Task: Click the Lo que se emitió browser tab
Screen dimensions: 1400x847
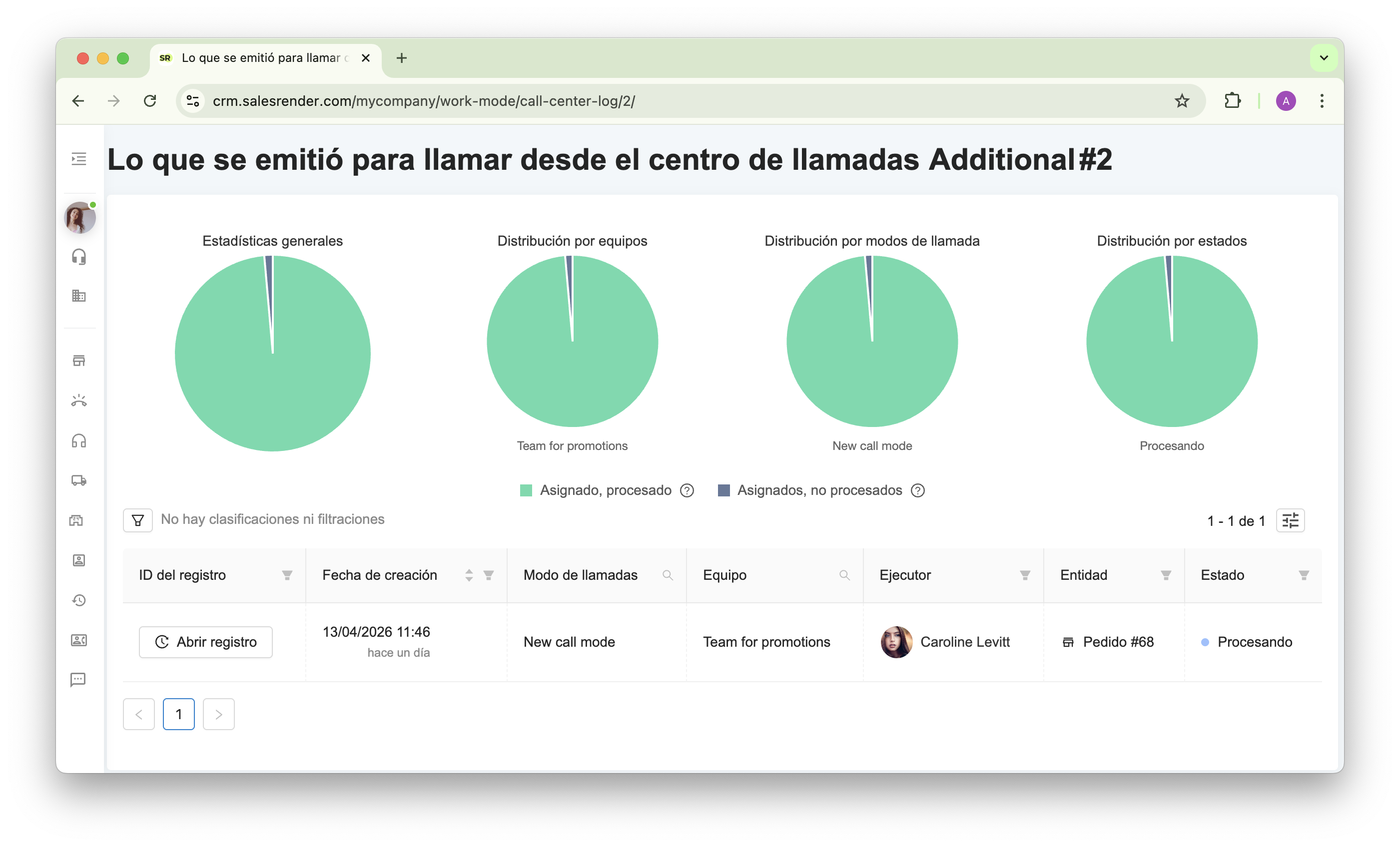Action: click(261, 58)
